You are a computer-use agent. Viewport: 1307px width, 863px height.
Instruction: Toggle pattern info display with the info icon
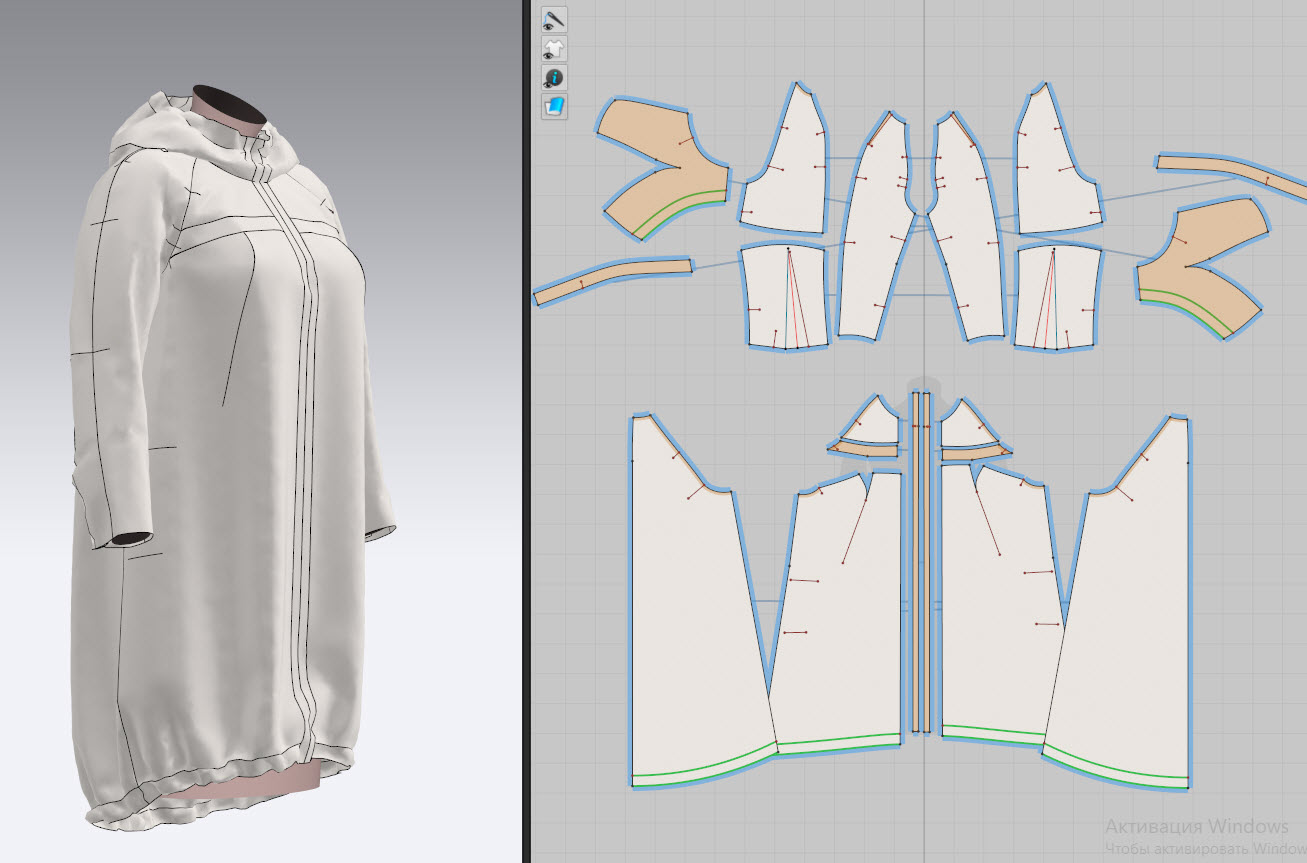555,77
